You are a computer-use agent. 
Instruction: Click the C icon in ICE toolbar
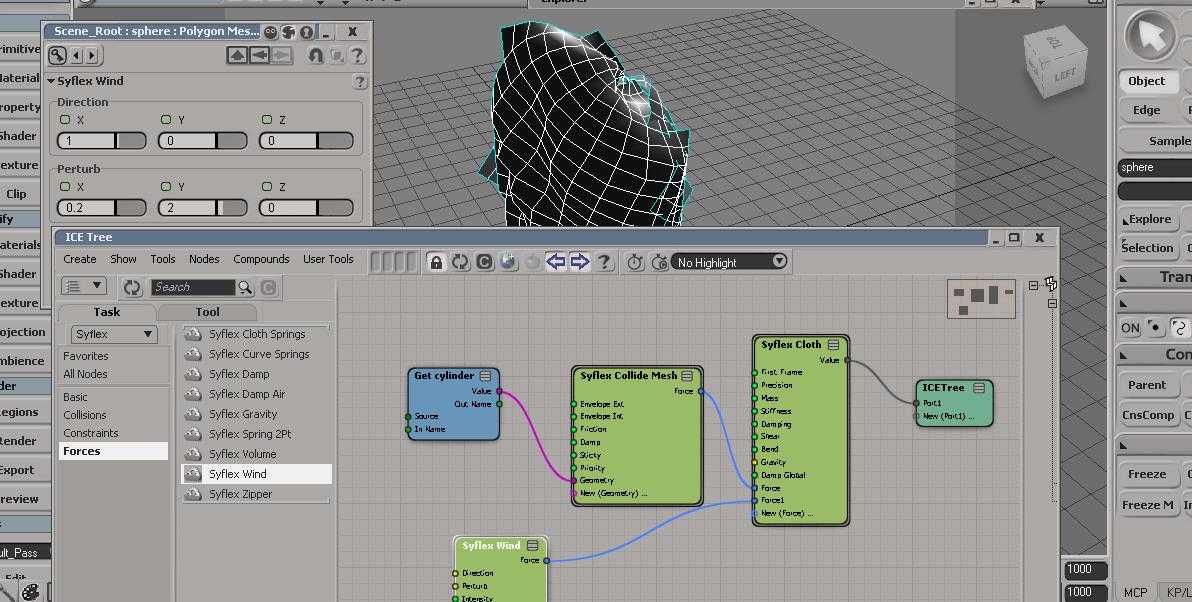[x=484, y=262]
